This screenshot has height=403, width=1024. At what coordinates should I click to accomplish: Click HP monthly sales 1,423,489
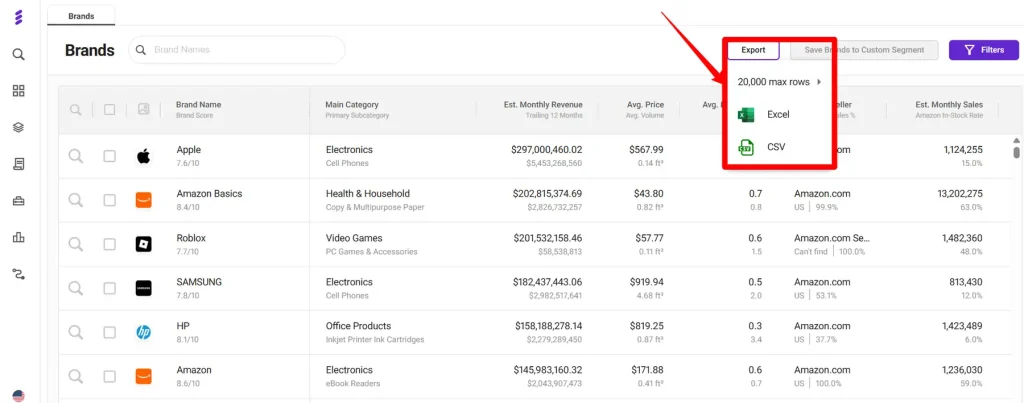point(963,325)
